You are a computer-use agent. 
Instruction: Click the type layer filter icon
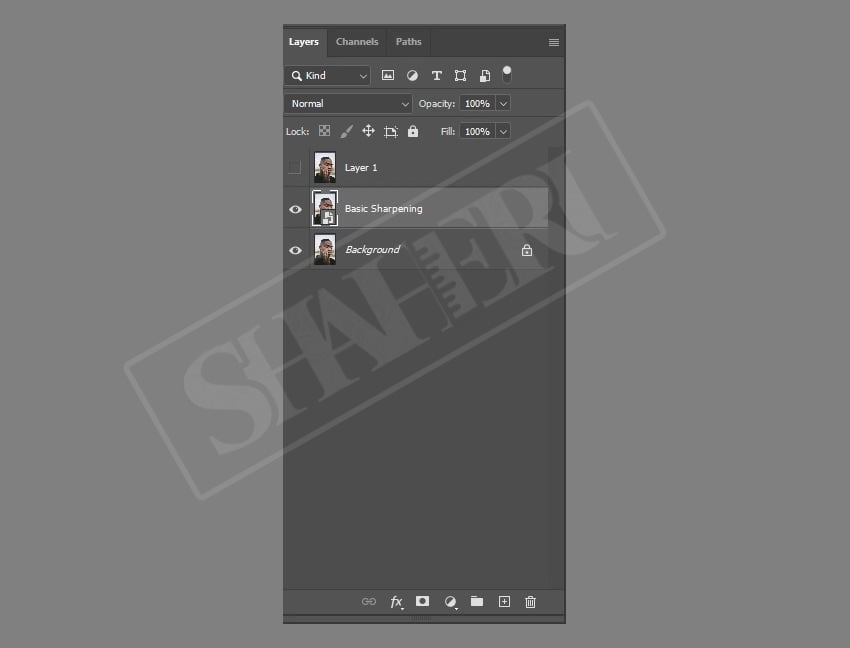[436, 76]
